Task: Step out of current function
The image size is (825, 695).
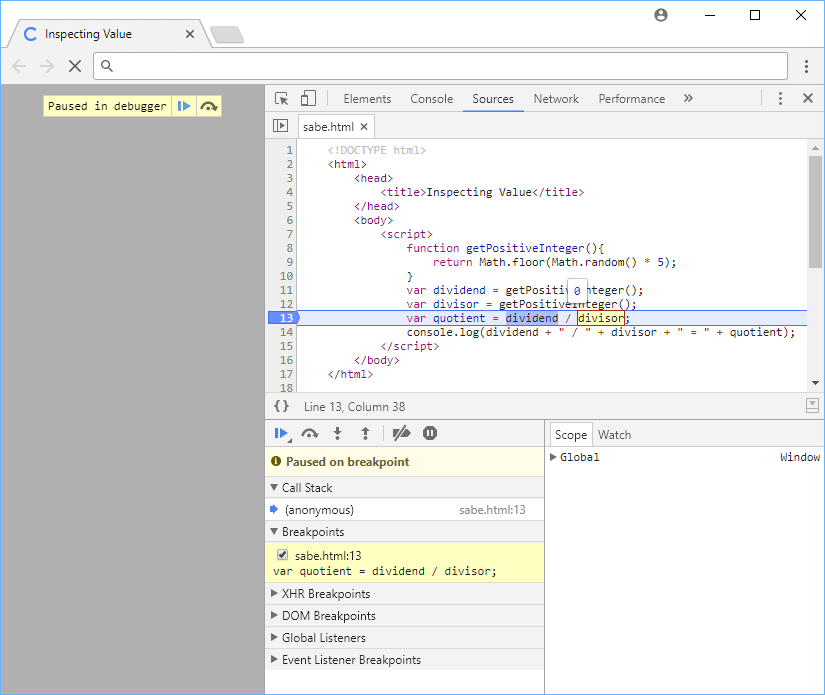Action: [x=365, y=434]
